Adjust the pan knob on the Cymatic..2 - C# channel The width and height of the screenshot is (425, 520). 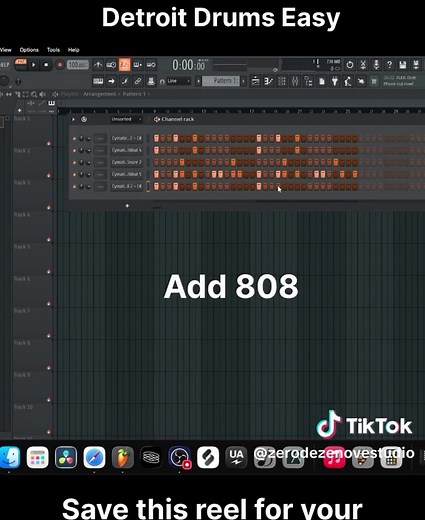81,138
